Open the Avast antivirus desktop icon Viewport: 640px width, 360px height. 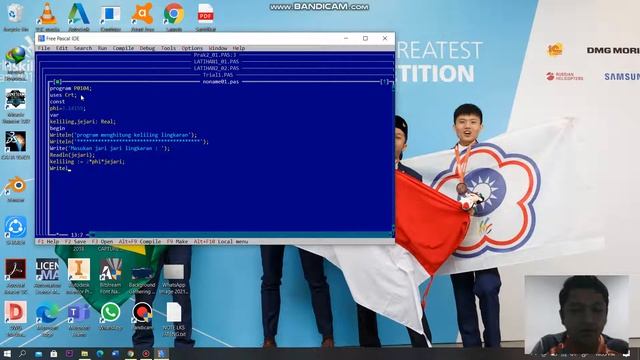(142, 18)
